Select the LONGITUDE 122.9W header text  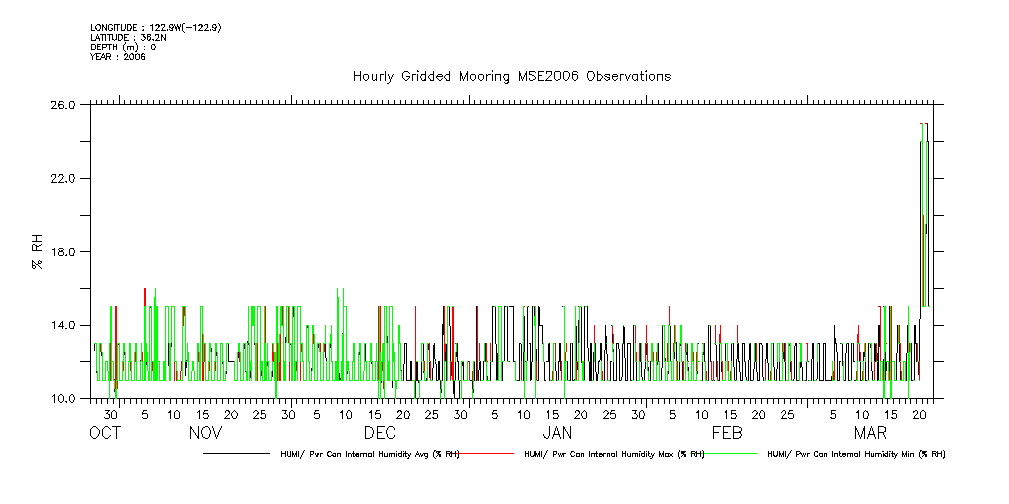coord(155,27)
